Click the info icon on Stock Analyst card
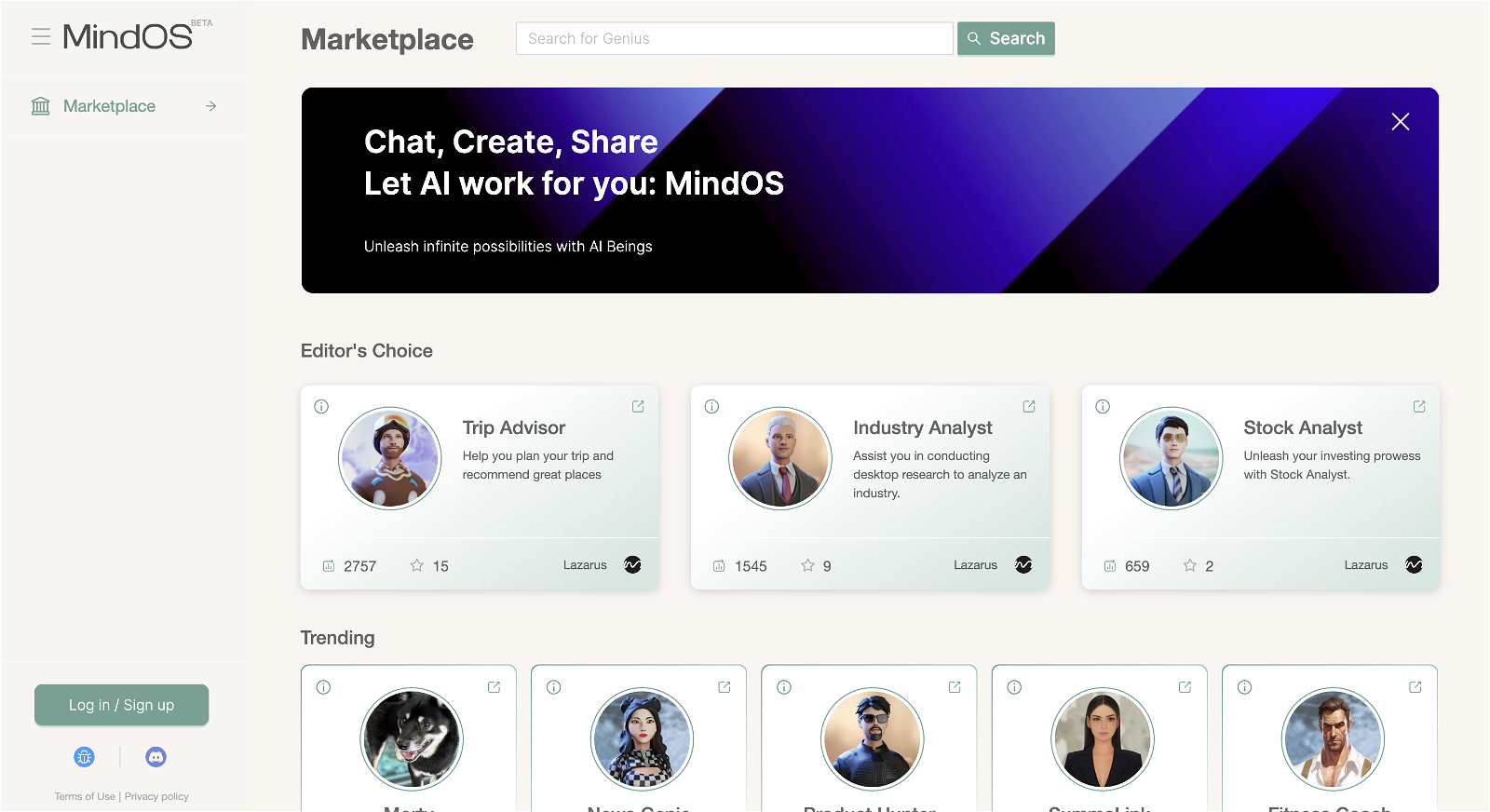Viewport: 1490px width, 812px height. (x=1103, y=407)
